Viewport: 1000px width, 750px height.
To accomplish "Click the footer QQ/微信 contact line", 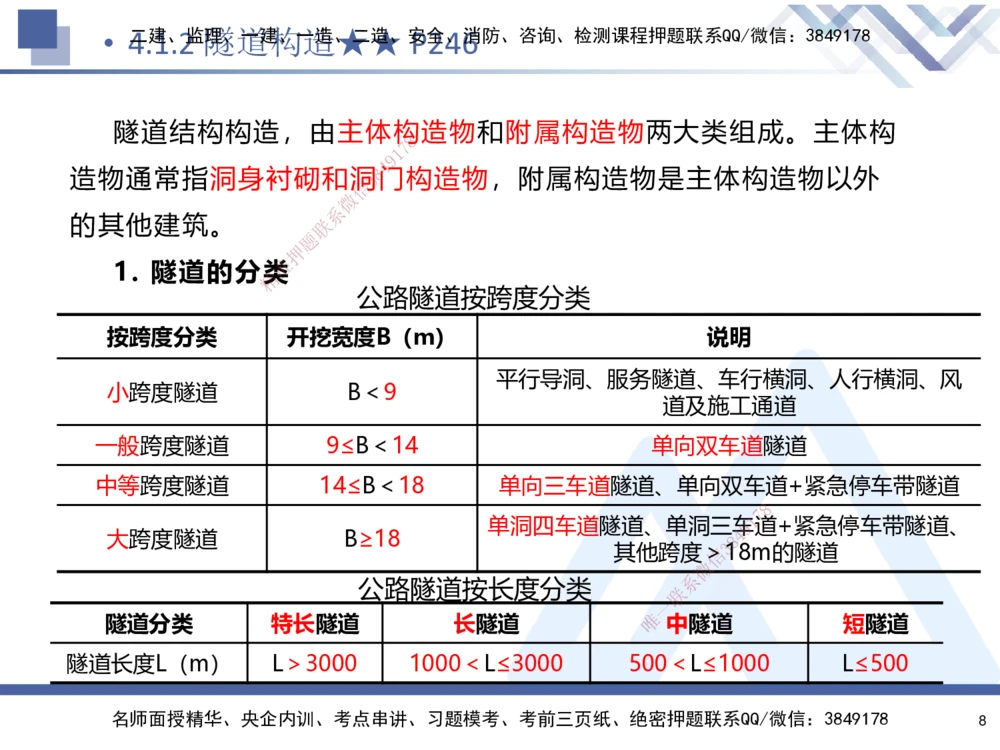I will [x=500, y=718].
